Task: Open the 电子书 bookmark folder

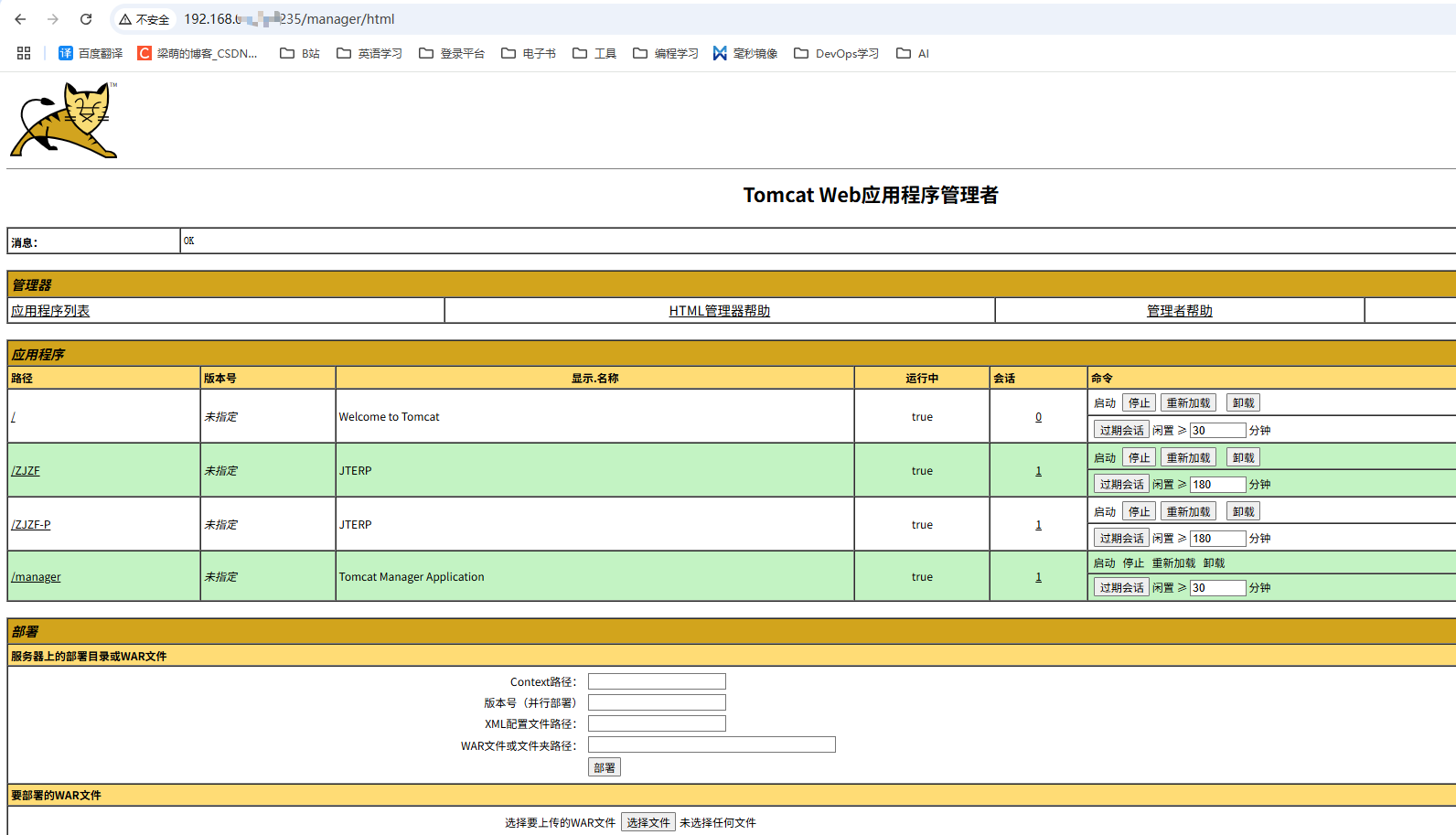Action: coord(529,53)
